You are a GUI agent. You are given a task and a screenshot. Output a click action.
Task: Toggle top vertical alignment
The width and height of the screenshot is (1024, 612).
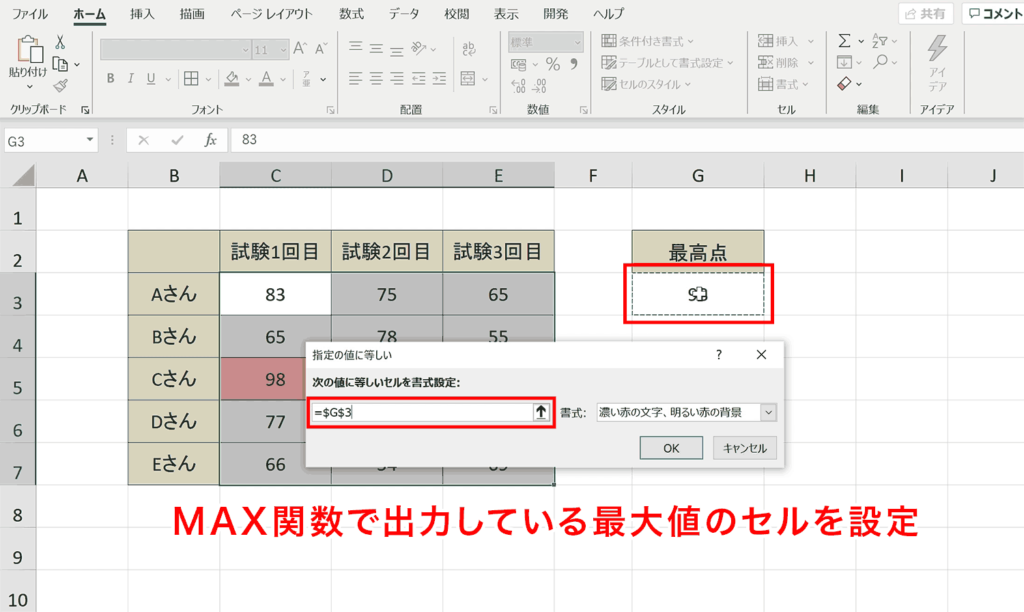pyautogui.click(x=355, y=49)
